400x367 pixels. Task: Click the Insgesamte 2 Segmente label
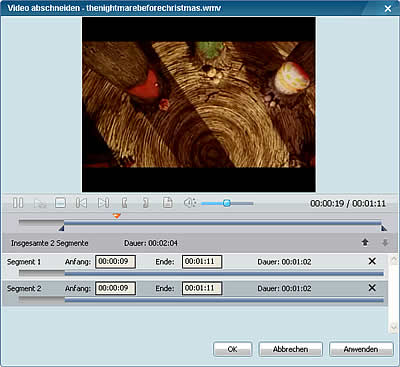click(x=50, y=243)
